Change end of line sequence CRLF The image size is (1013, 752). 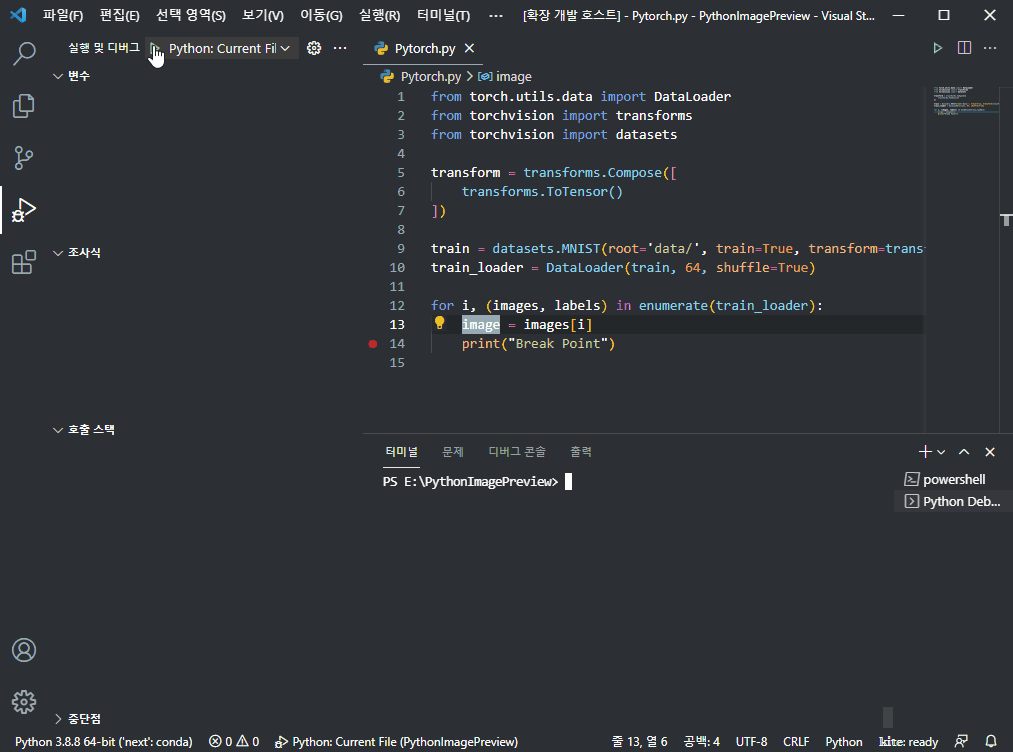click(796, 742)
